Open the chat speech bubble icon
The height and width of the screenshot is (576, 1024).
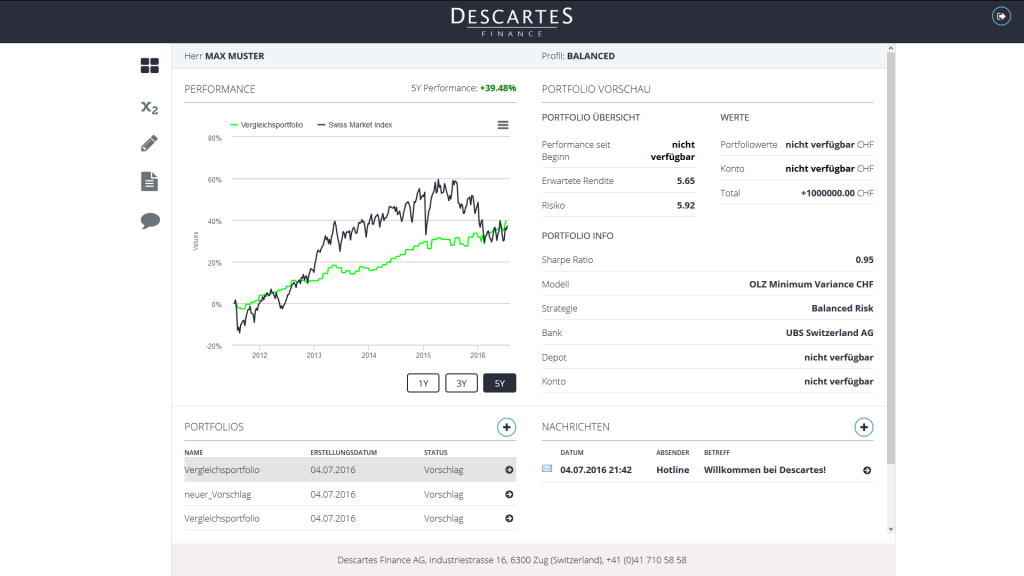coord(148,219)
